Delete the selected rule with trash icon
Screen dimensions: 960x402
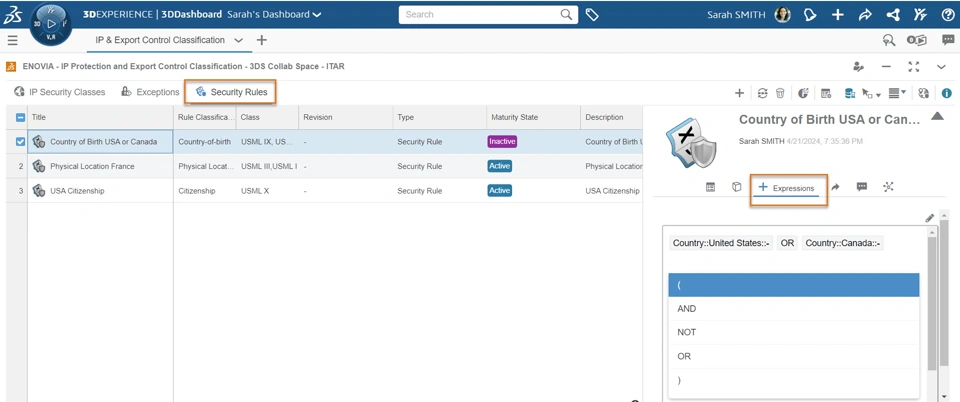(780, 93)
